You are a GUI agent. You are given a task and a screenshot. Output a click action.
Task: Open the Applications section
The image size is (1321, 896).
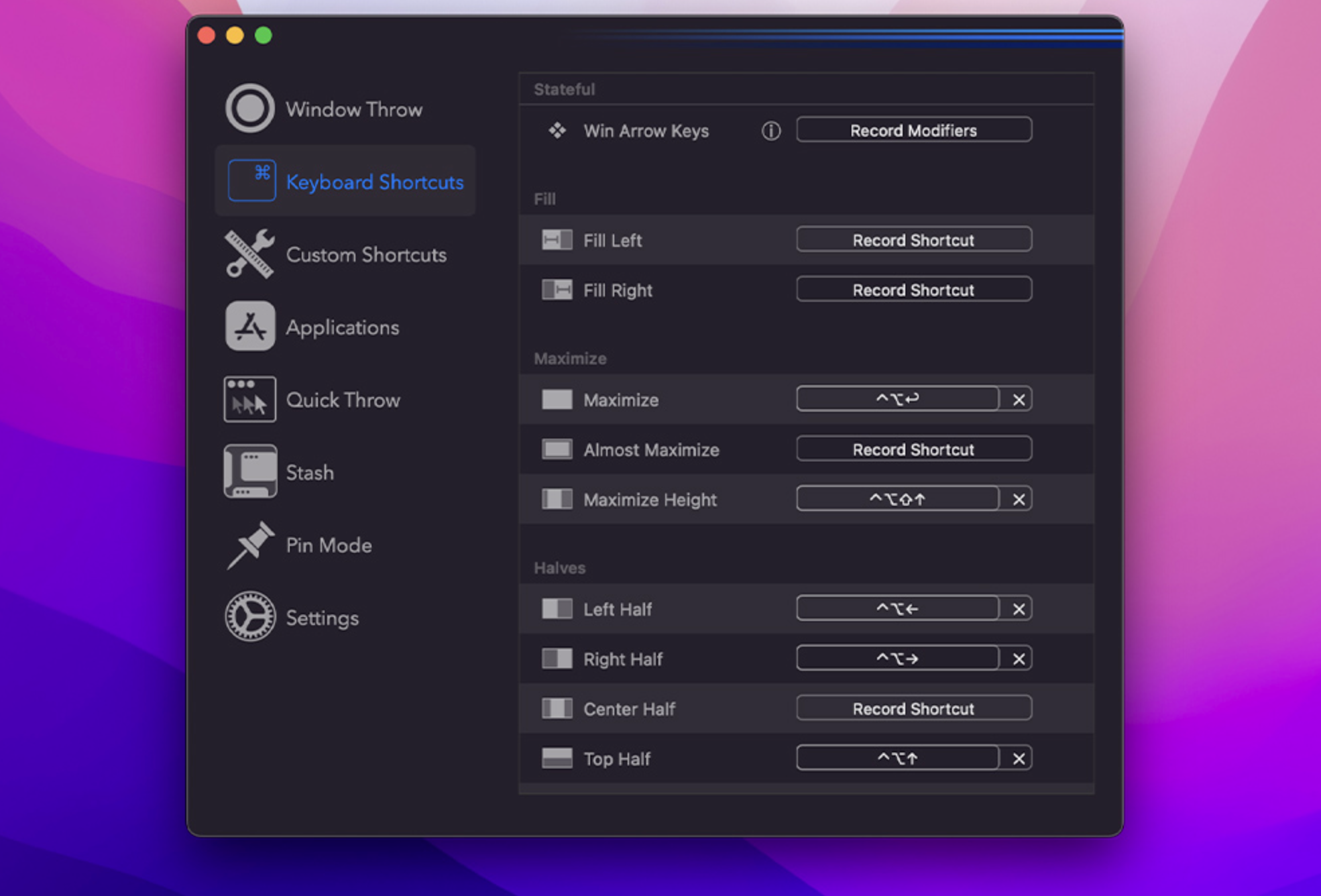pos(342,327)
